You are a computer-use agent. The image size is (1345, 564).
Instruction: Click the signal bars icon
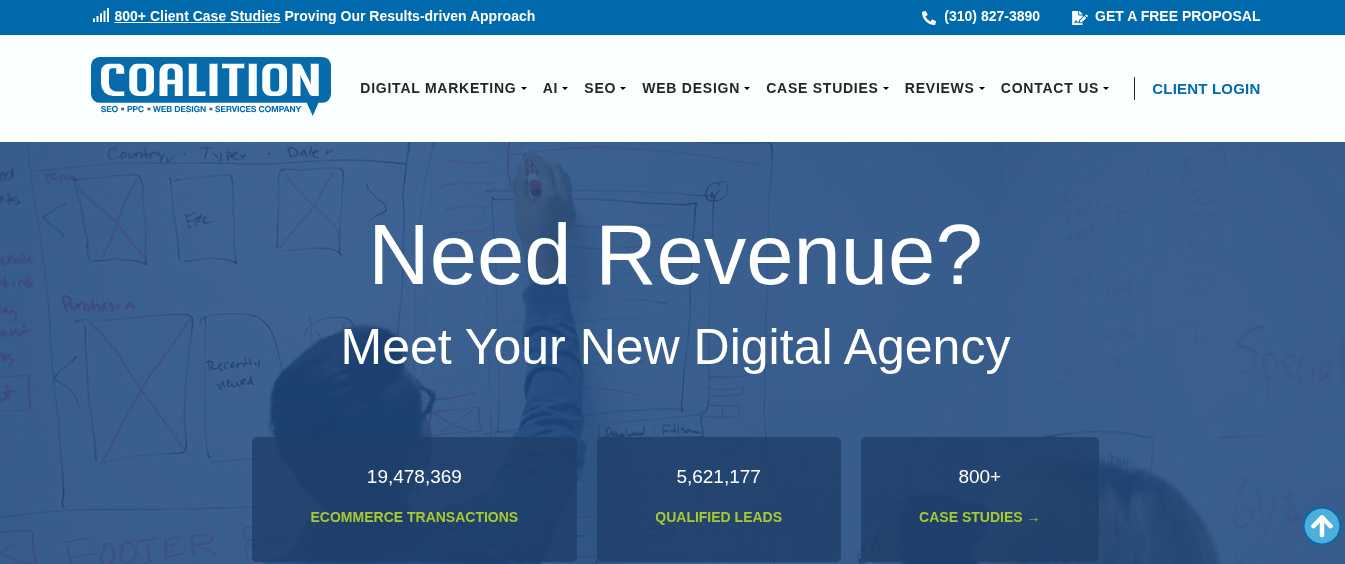101,16
